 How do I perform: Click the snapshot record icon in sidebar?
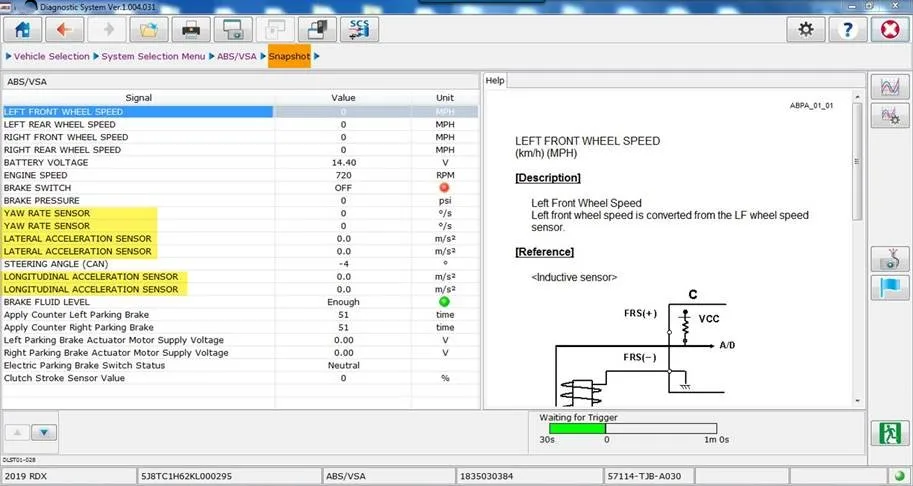(890, 258)
